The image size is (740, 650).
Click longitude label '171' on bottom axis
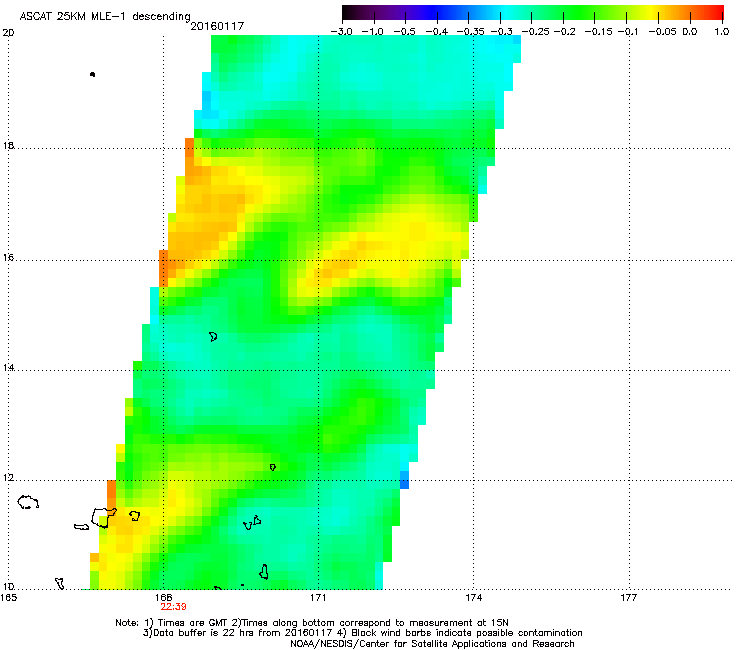318,598
